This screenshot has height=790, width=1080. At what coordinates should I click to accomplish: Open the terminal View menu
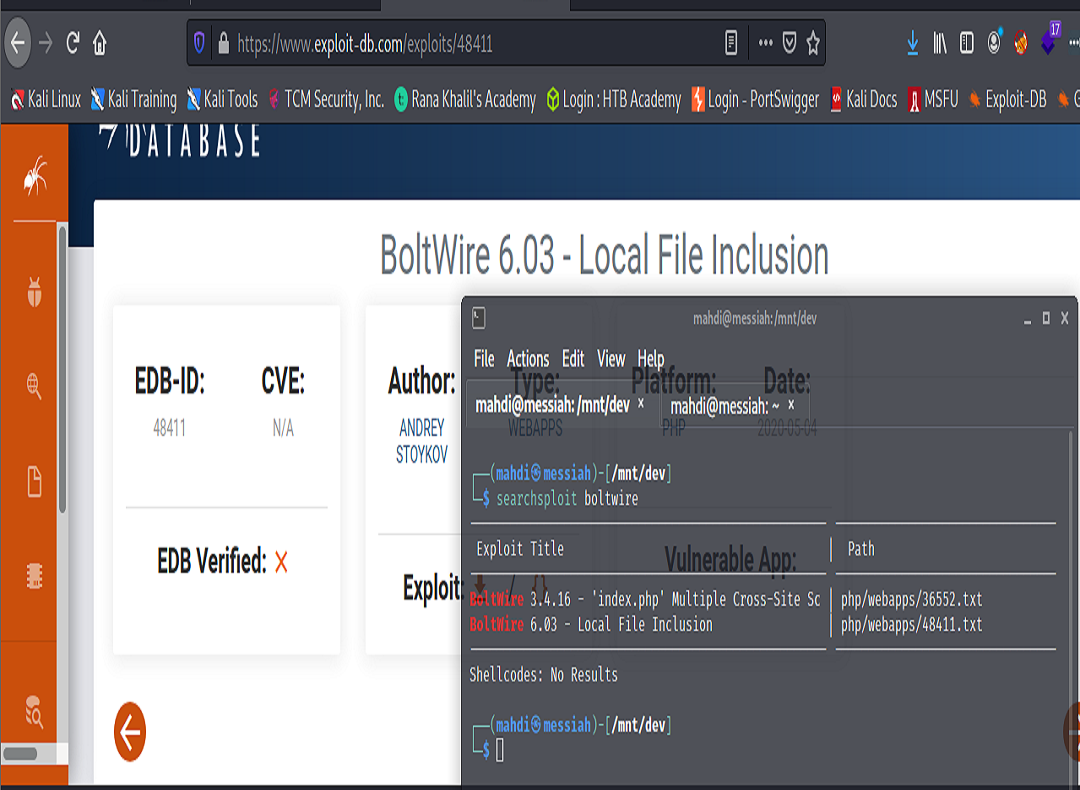(611, 359)
